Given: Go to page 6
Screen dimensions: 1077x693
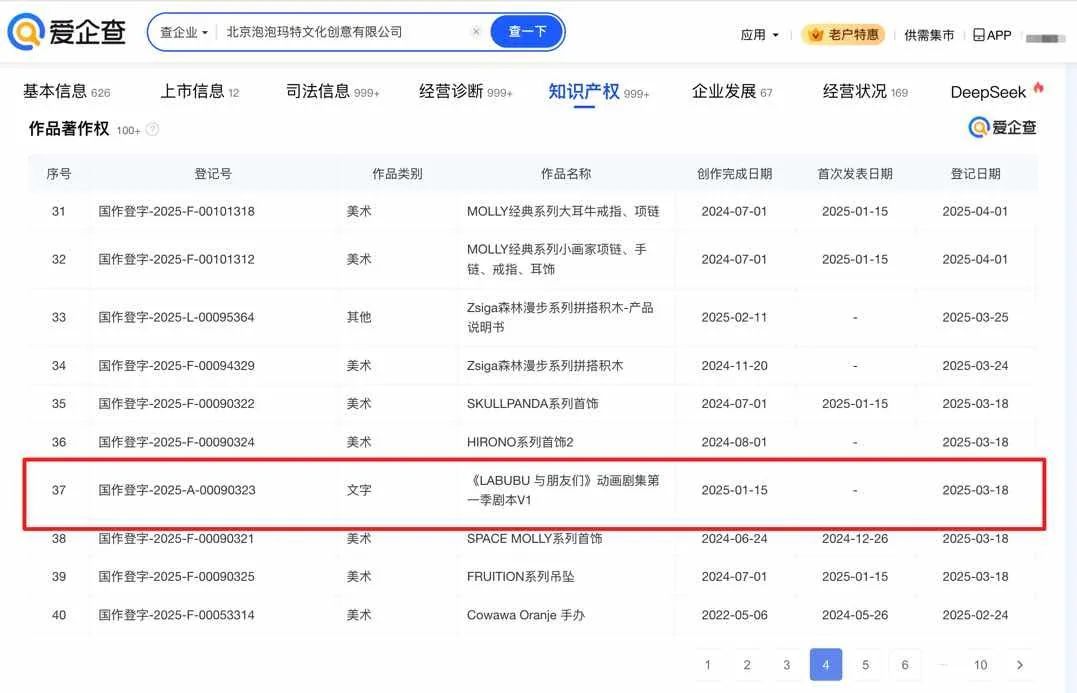Looking at the screenshot, I should tap(905, 665).
